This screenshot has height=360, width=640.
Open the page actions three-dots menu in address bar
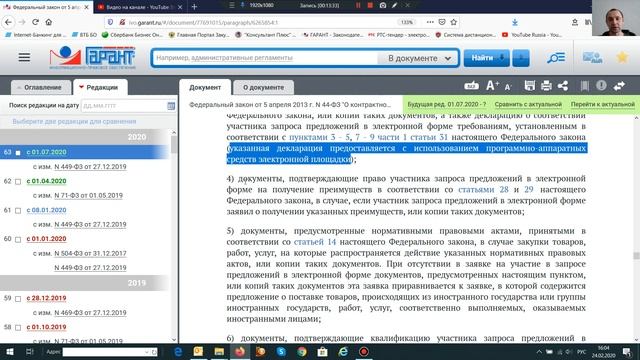[x=430, y=22]
